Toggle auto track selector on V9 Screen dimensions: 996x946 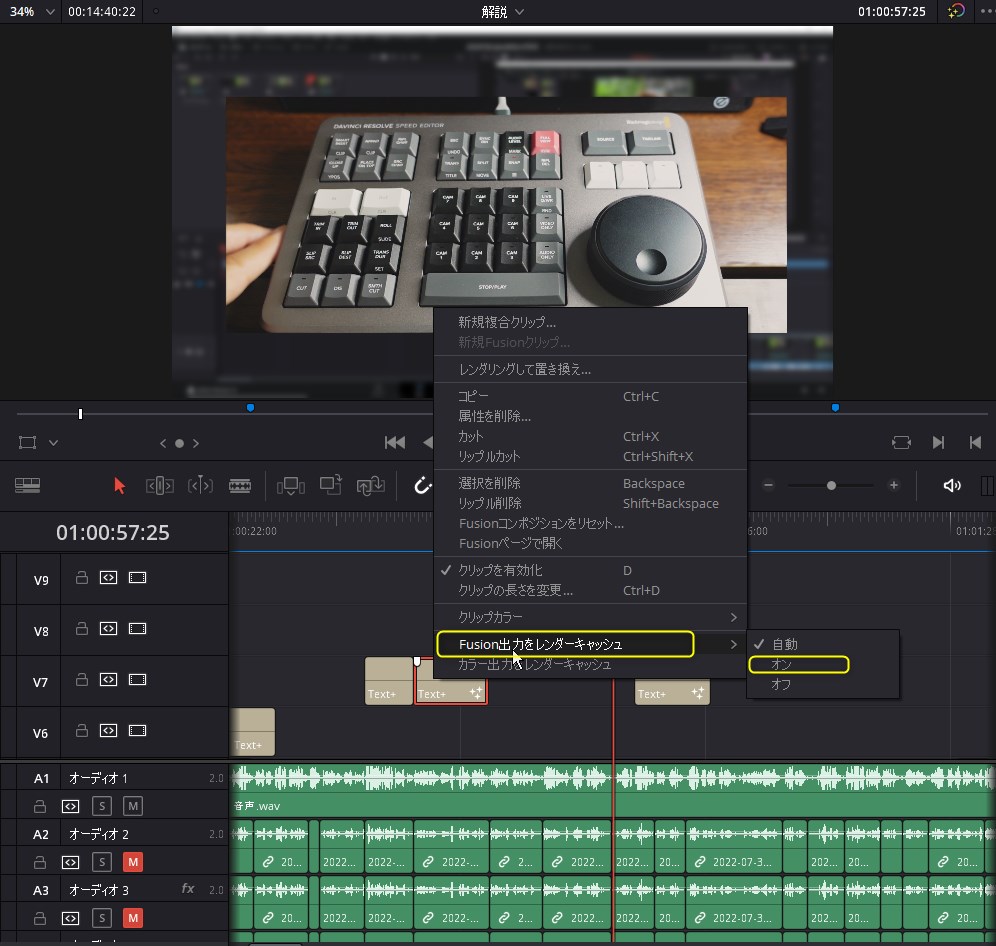pyautogui.click(x=109, y=578)
